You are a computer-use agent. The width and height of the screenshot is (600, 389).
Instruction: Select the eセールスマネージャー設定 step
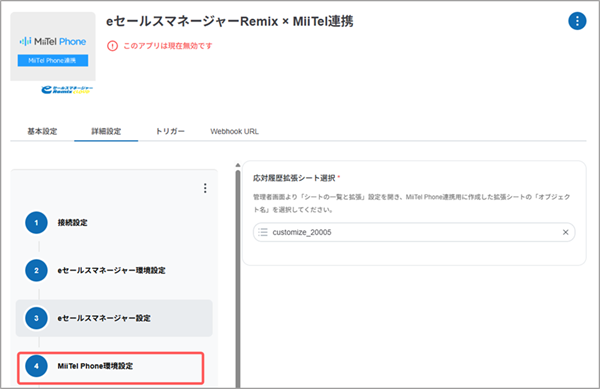(114, 318)
